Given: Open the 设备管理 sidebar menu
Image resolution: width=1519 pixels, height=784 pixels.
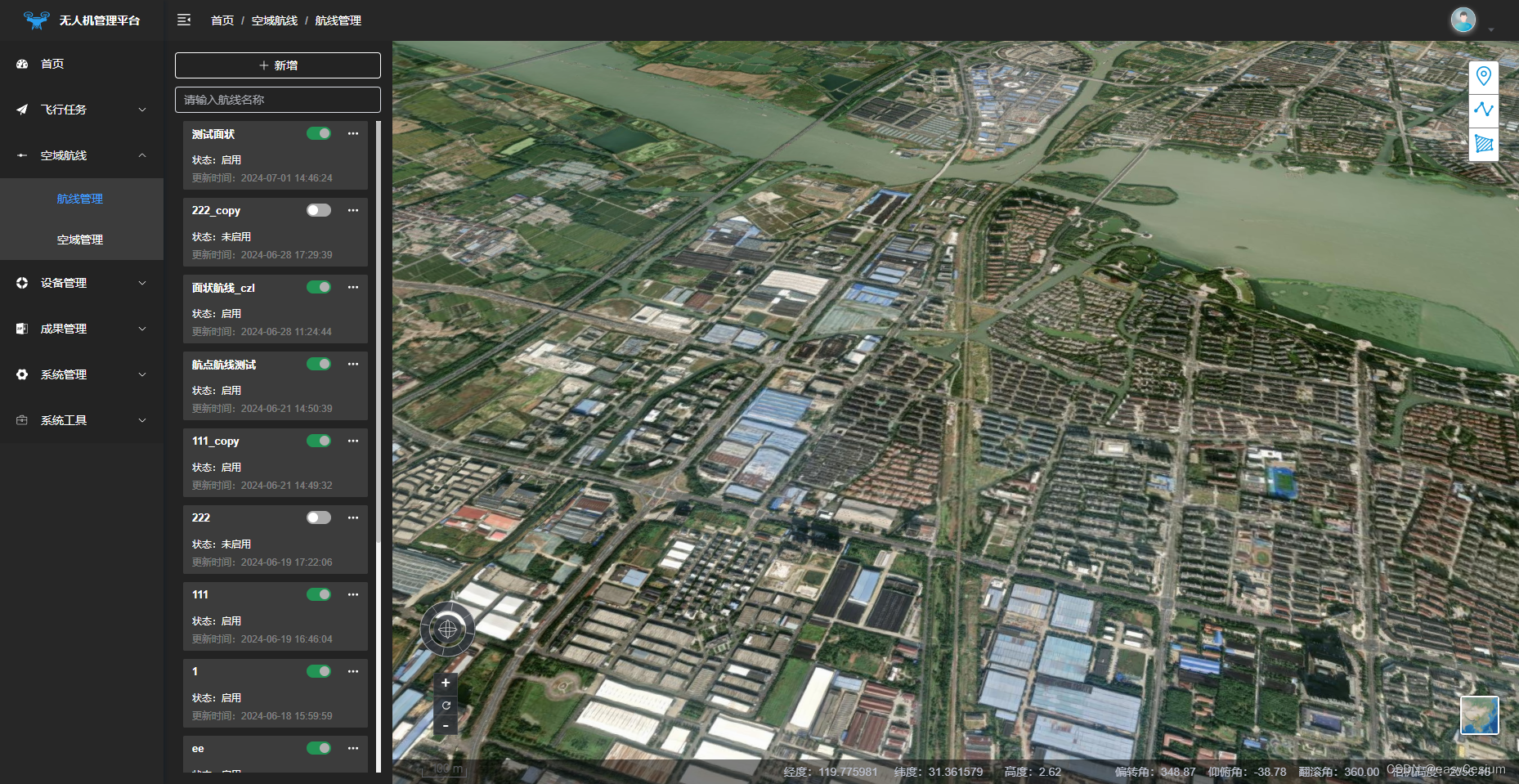Looking at the screenshot, I should coord(82,283).
